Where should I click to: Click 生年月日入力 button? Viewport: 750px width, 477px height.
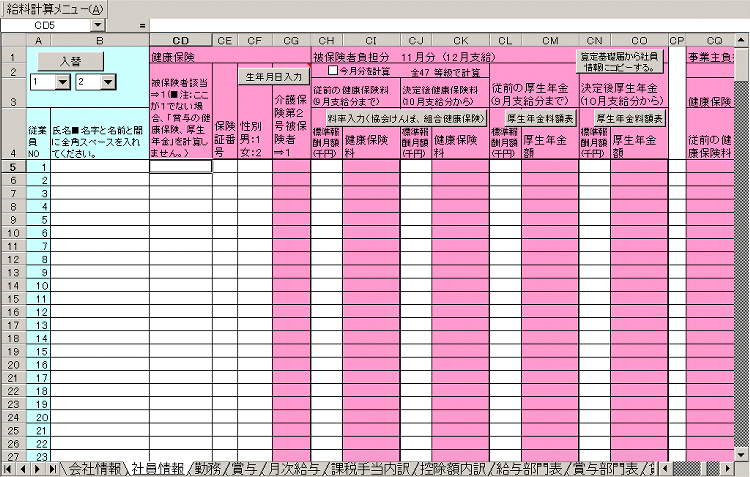(x=271, y=76)
